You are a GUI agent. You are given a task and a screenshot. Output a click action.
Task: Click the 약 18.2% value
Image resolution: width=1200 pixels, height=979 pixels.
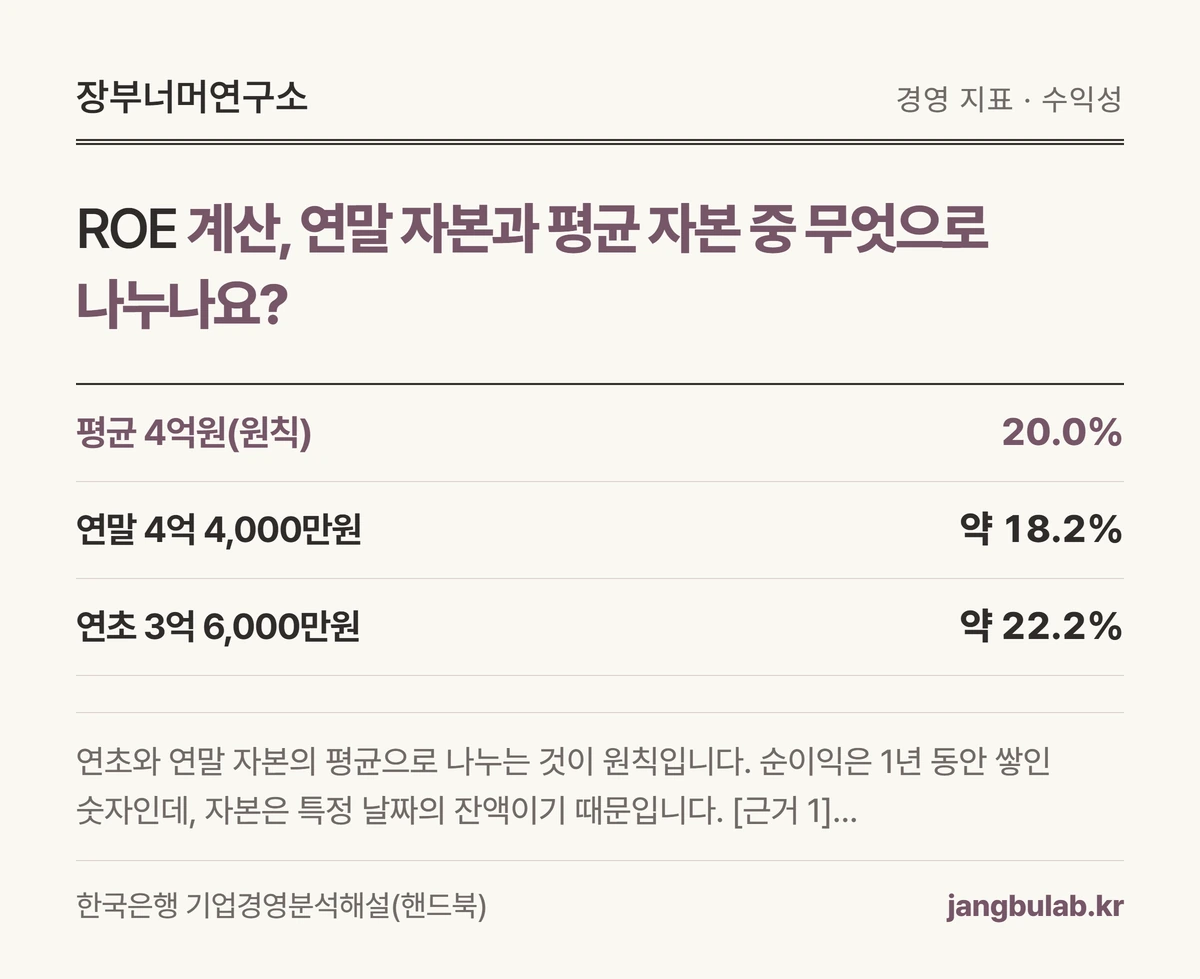pos(1041,530)
